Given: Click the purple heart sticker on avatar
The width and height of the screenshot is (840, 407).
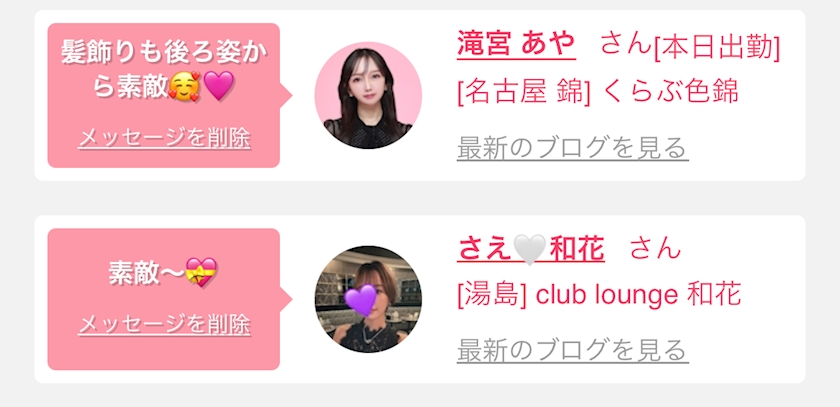Looking at the screenshot, I should pyautogui.click(x=361, y=299).
